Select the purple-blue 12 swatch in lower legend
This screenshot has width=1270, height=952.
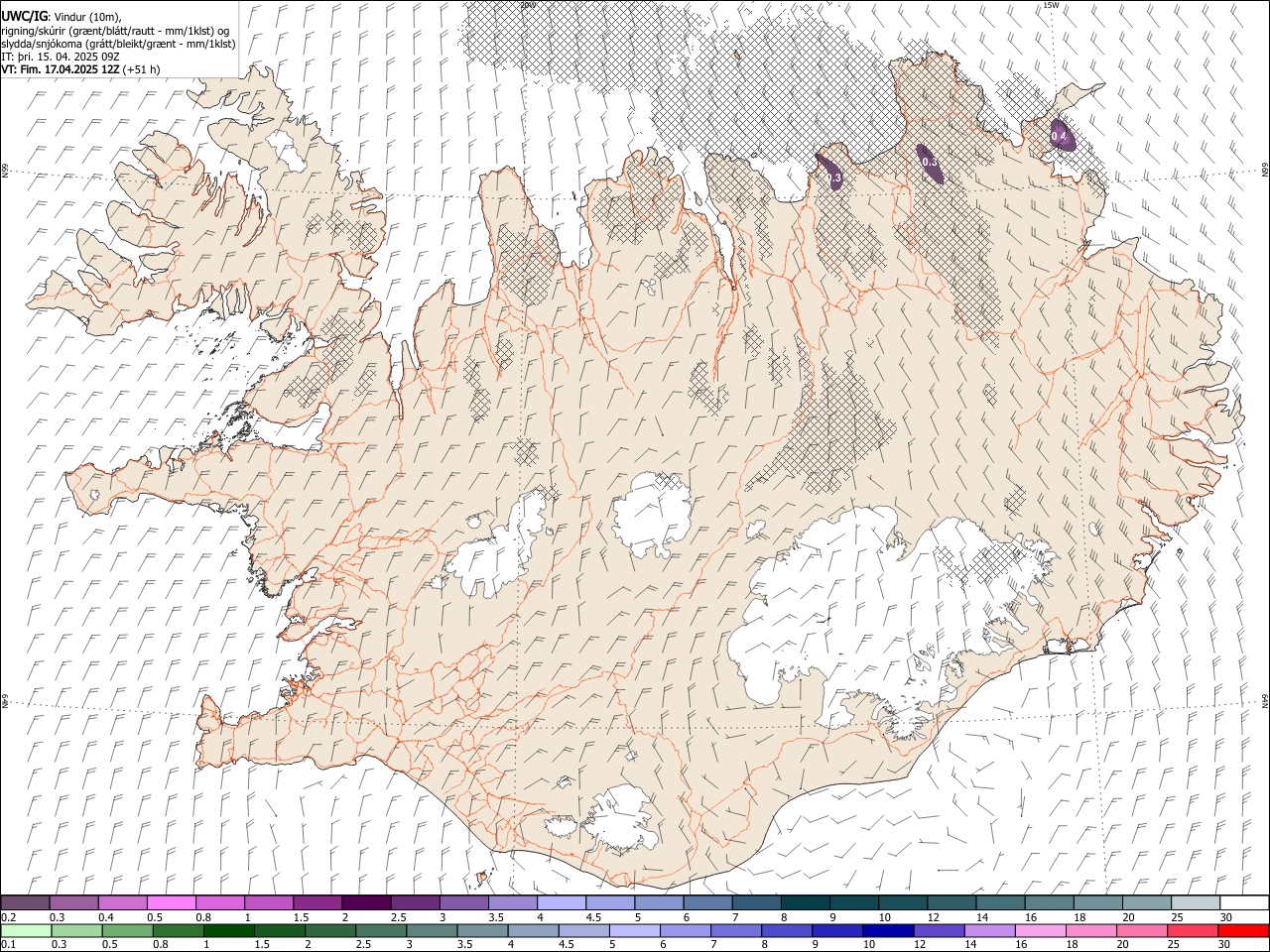[940, 931]
